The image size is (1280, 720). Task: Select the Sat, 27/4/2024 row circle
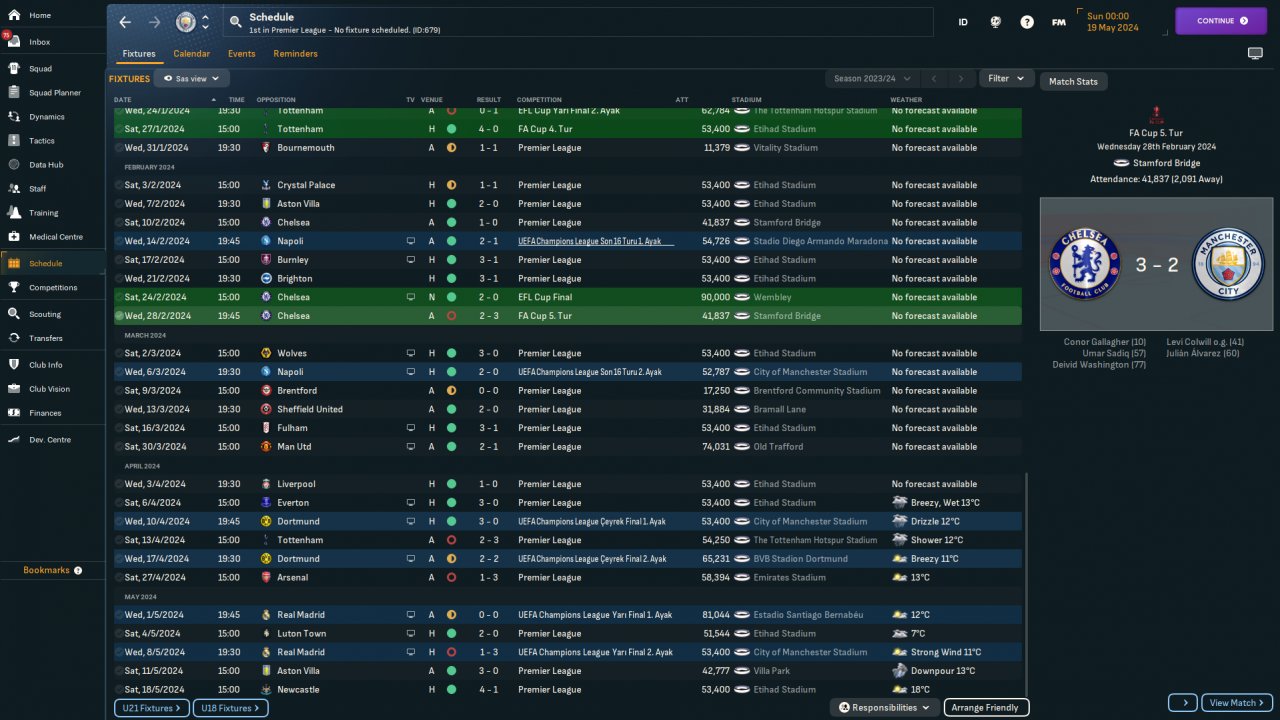tap(119, 577)
